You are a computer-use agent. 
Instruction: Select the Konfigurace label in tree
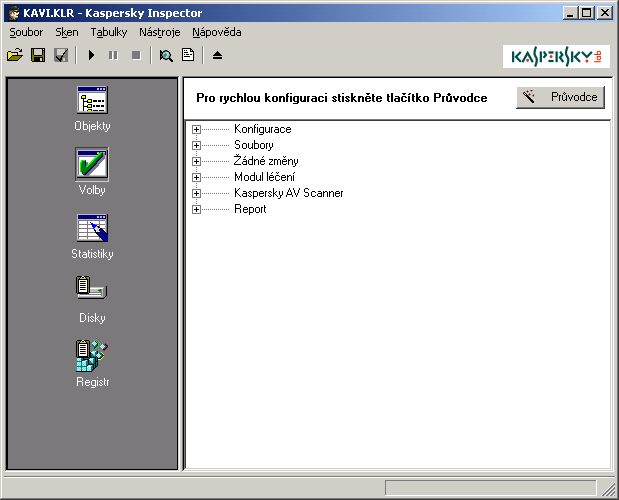pyautogui.click(x=263, y=129)
